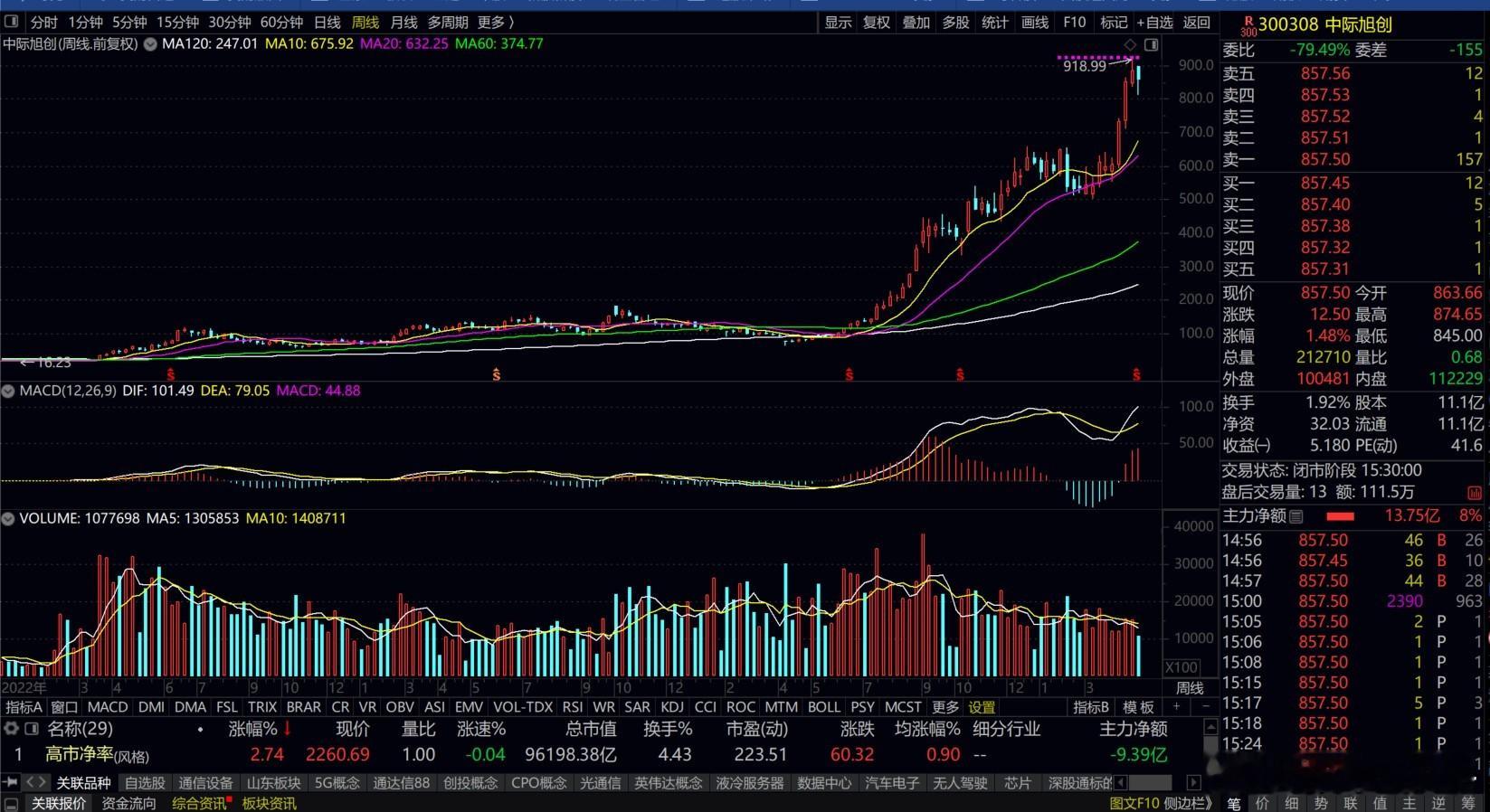Open the 主力净额 detail list icon
Screen dimensions: 1490x812
tap(1296, 516)
